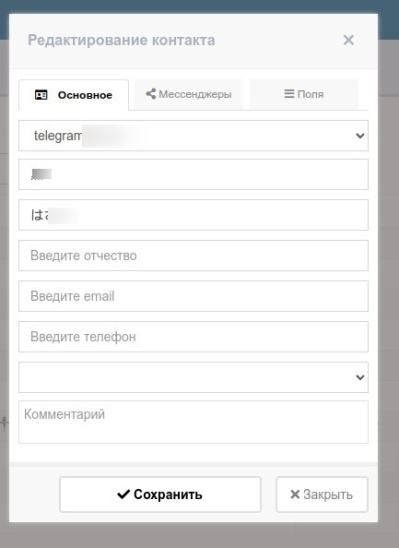Expand the telegram dropdown chevron arrow
The height and width of the screenshot is (548, 399).
tap(360, 136)
